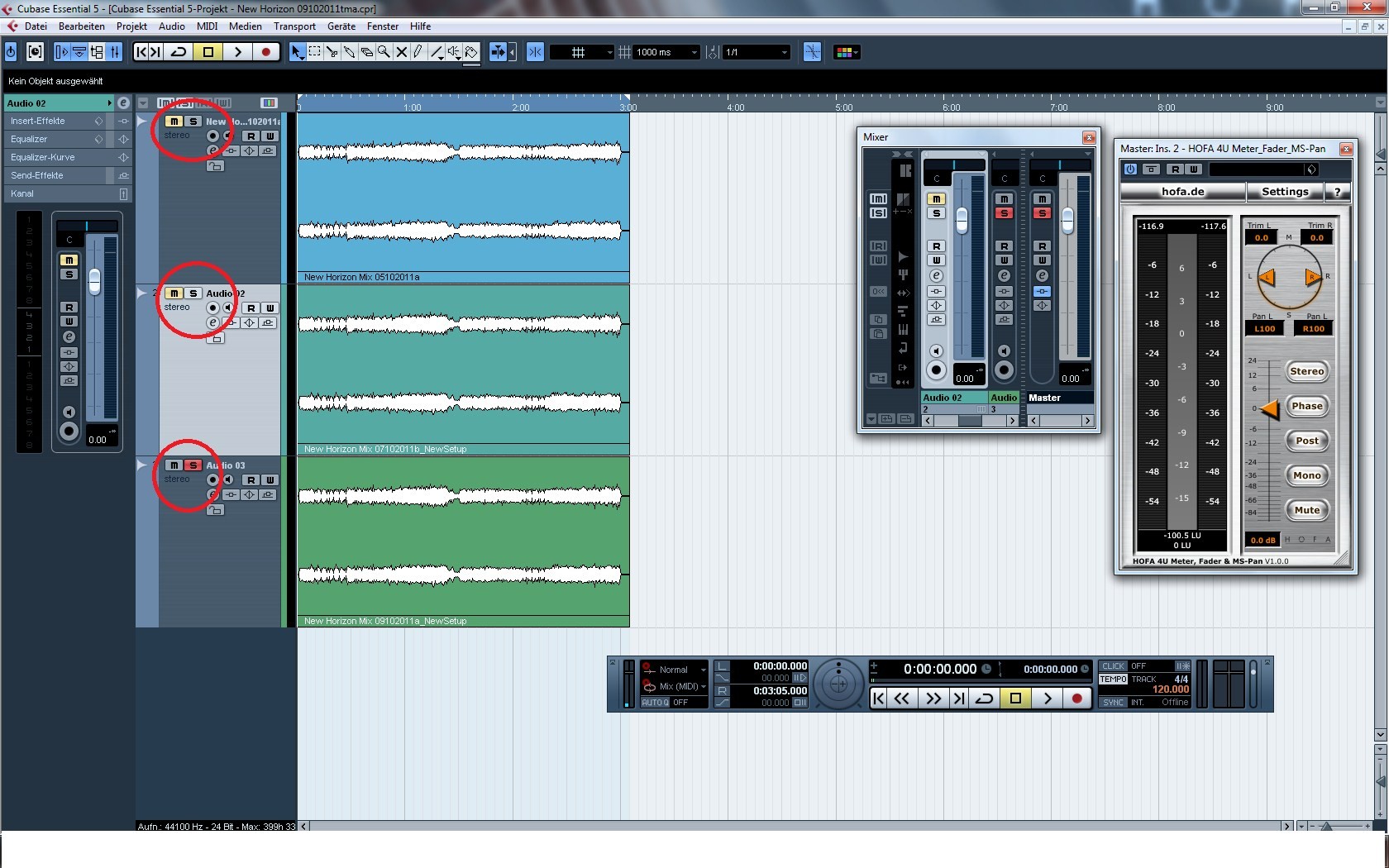
Task: Click the Activate Project power icon in toolbar
Action: [11, 52]
